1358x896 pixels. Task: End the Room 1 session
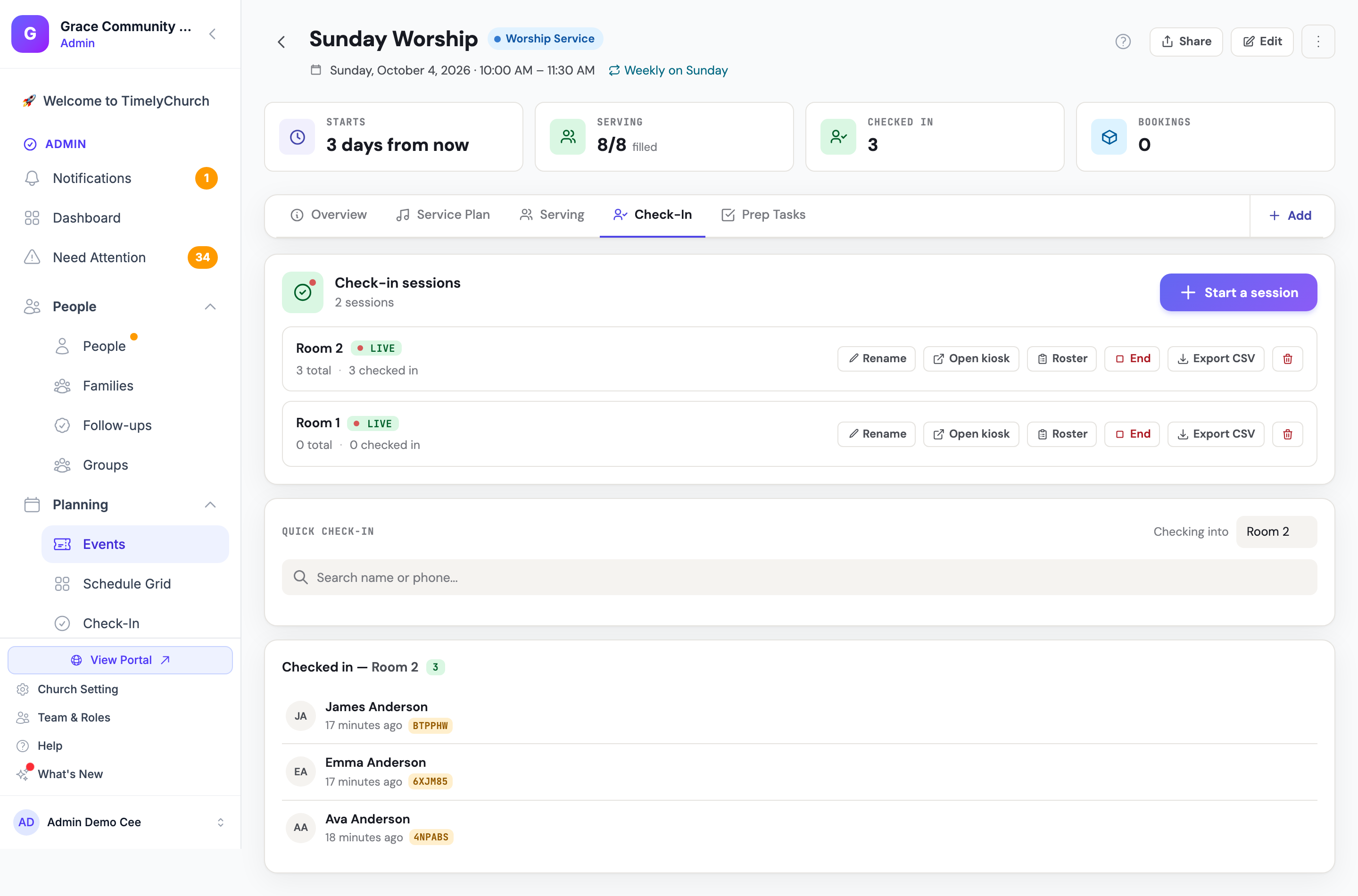[1132, 434]
